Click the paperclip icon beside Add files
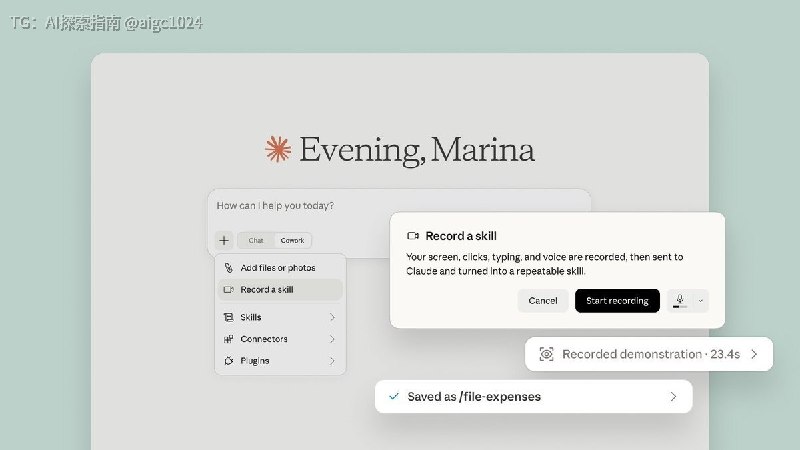 (x=229, y=268)
